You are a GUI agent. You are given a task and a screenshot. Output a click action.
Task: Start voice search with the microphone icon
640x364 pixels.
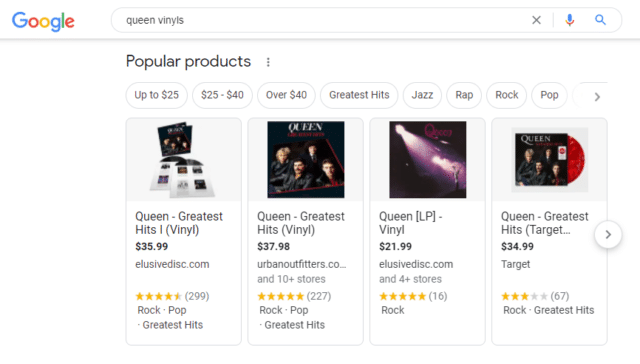point(569,20)
